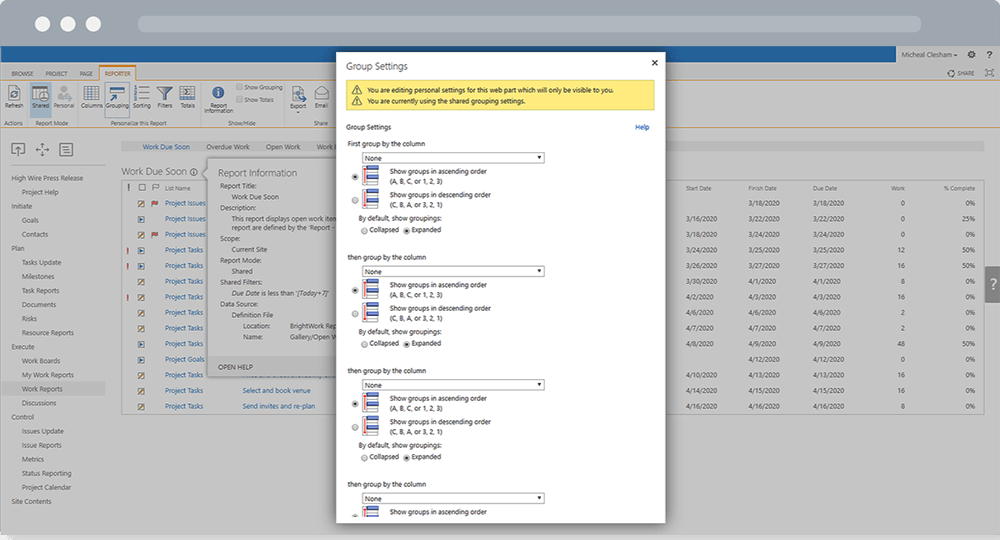Enable the Show Totals checkbox
Screen dimensions: 1000x540
pos(239,100)
